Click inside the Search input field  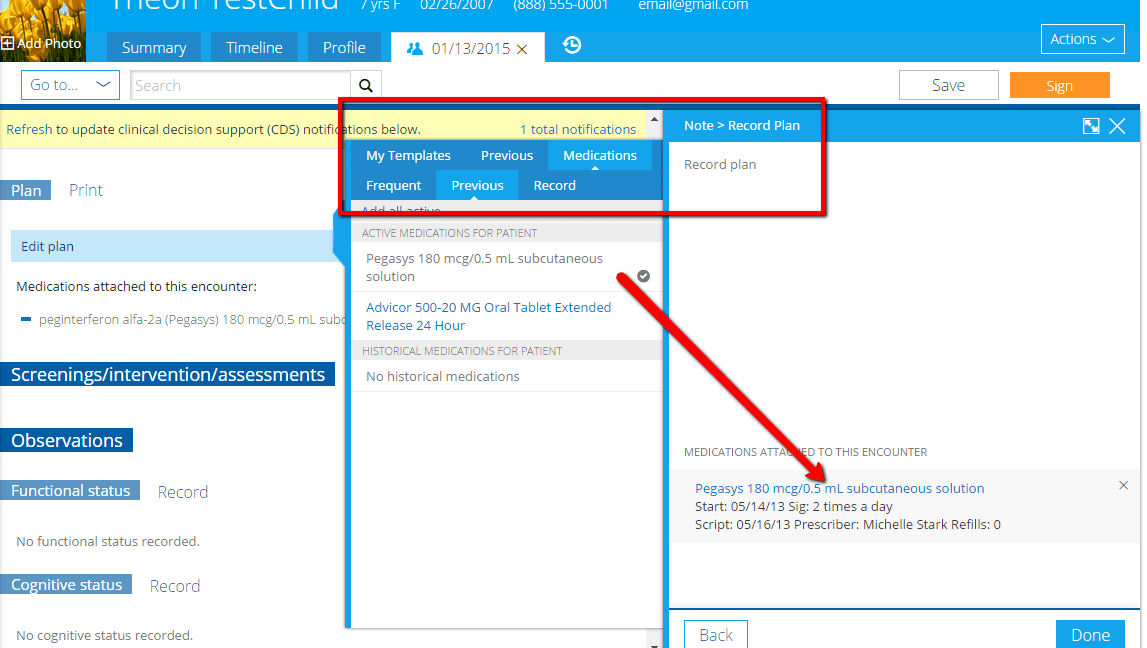(x=240, y=85)
